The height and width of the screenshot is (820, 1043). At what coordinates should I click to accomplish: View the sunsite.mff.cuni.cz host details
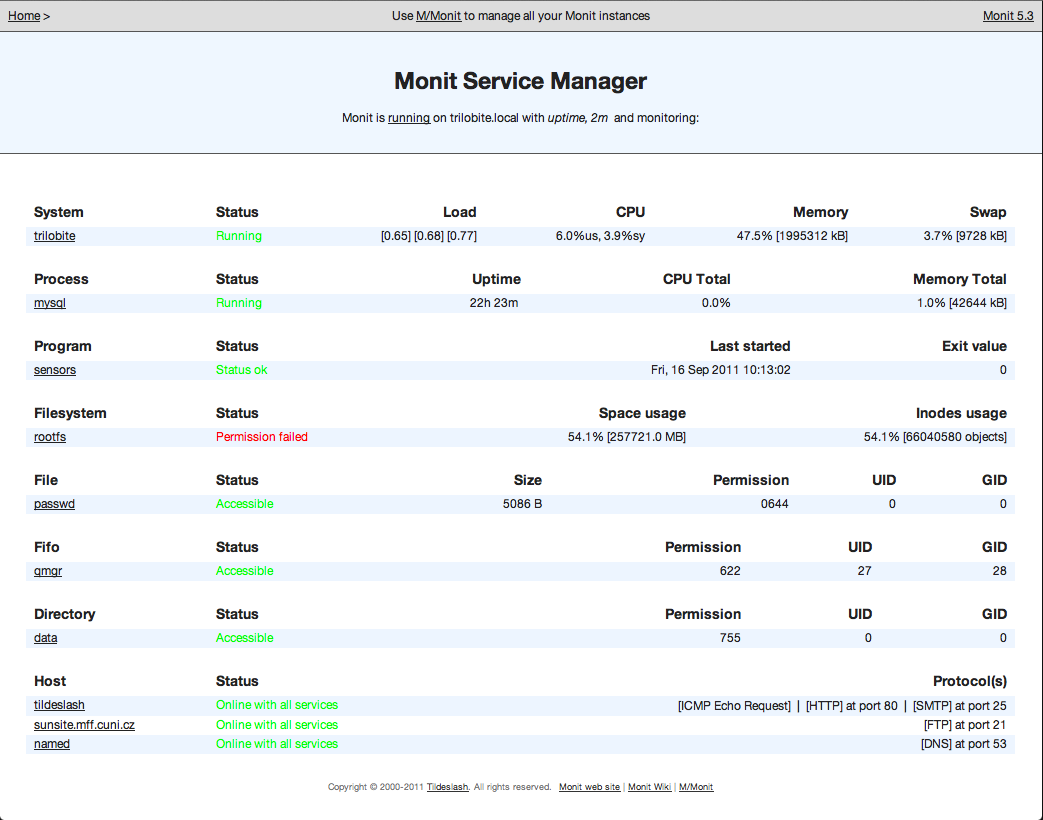(x=84, y=725)
